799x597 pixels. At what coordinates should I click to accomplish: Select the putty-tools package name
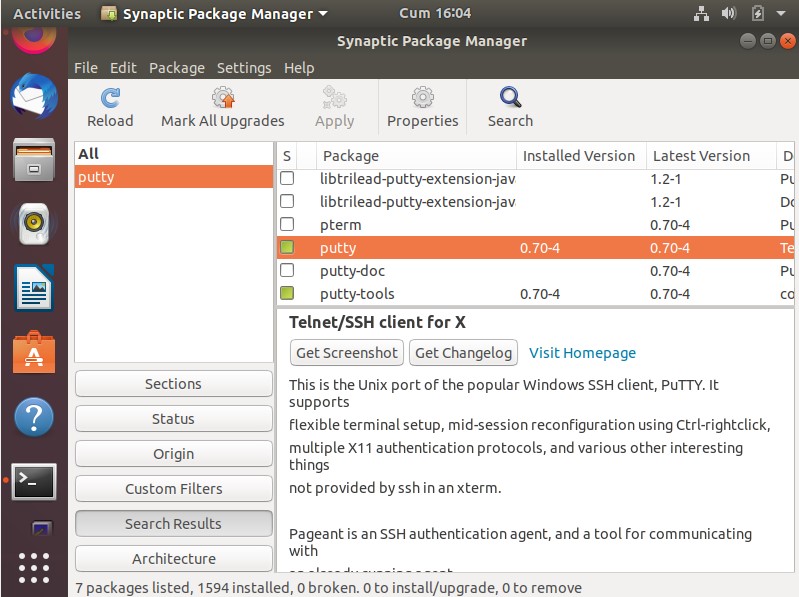357,294
